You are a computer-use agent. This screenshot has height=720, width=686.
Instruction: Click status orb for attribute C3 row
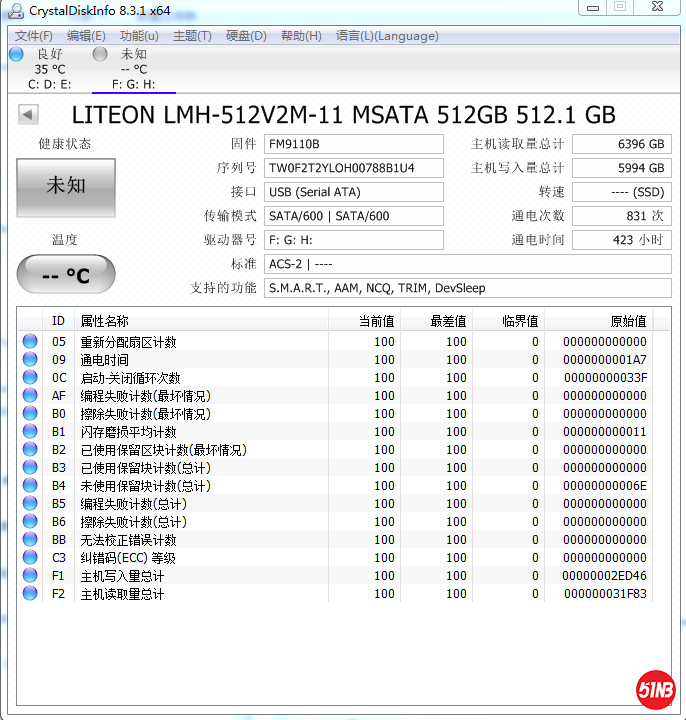pyautogui.click(x=30, y=558)
